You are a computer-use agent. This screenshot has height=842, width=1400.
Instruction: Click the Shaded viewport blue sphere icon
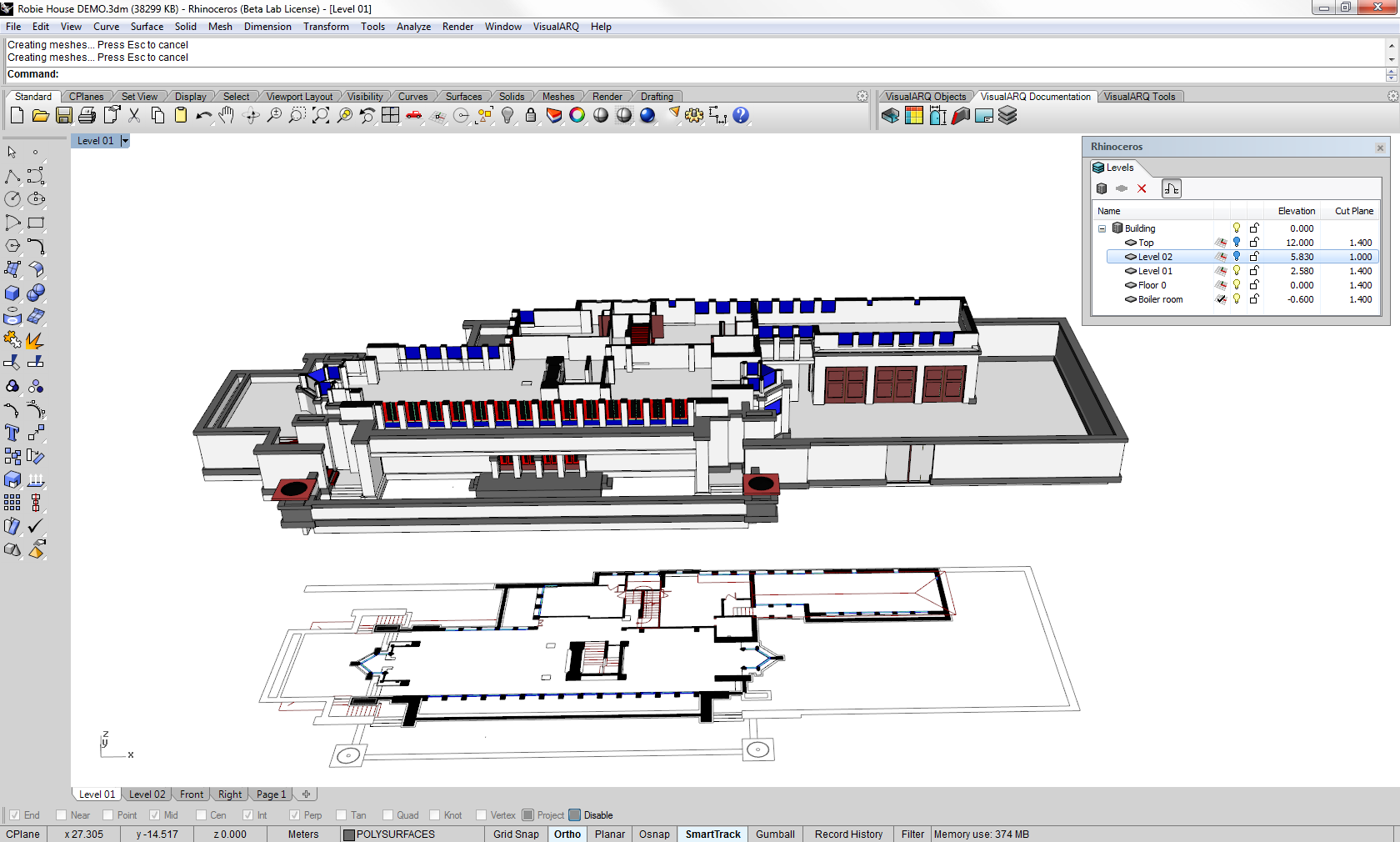pos(647,116)
